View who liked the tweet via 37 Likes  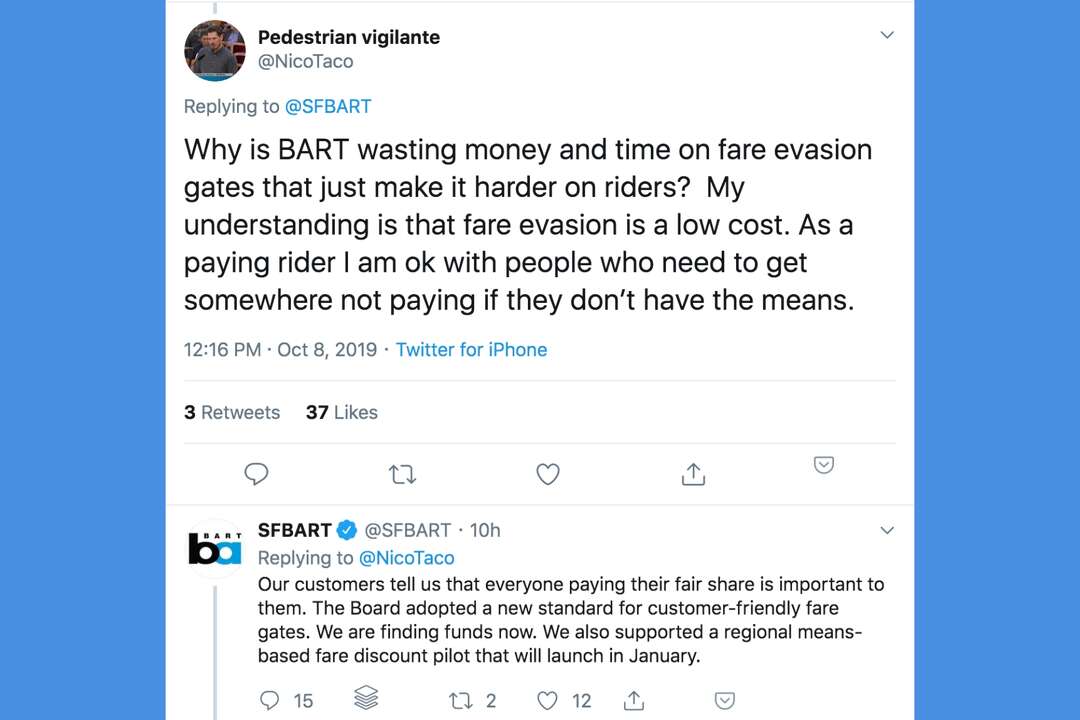pyautogui.click(x=341, y=412)
